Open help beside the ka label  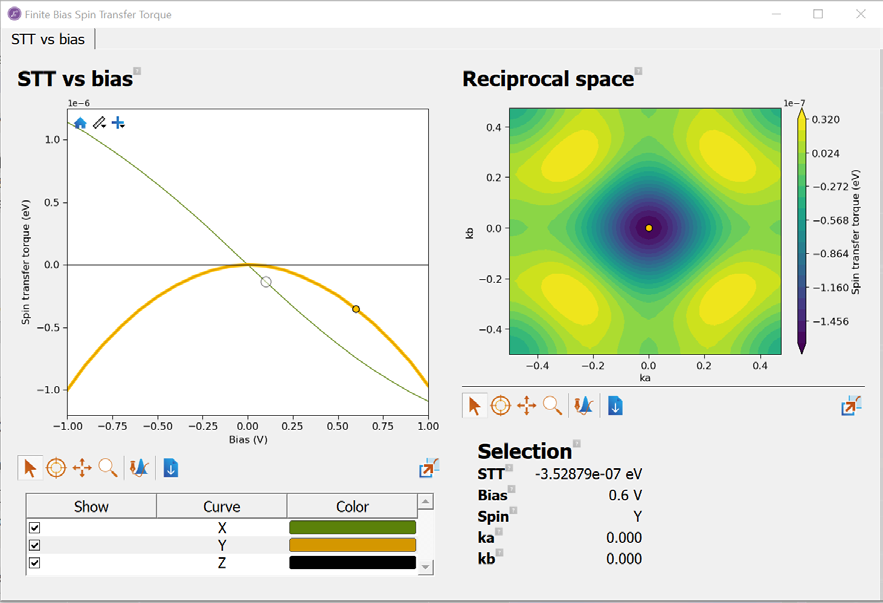tap(498, 531)
